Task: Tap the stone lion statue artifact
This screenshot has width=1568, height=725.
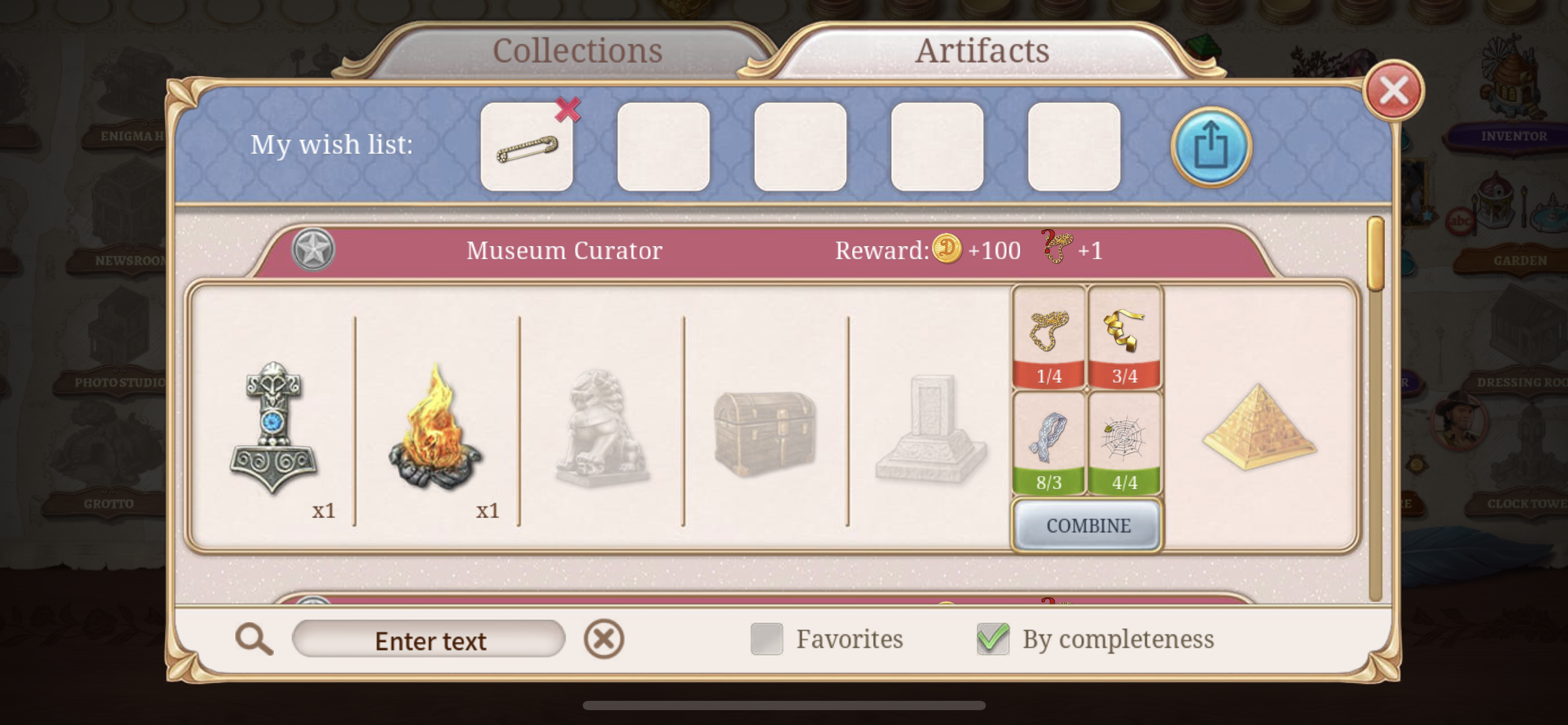Action: tap(601, 428)
